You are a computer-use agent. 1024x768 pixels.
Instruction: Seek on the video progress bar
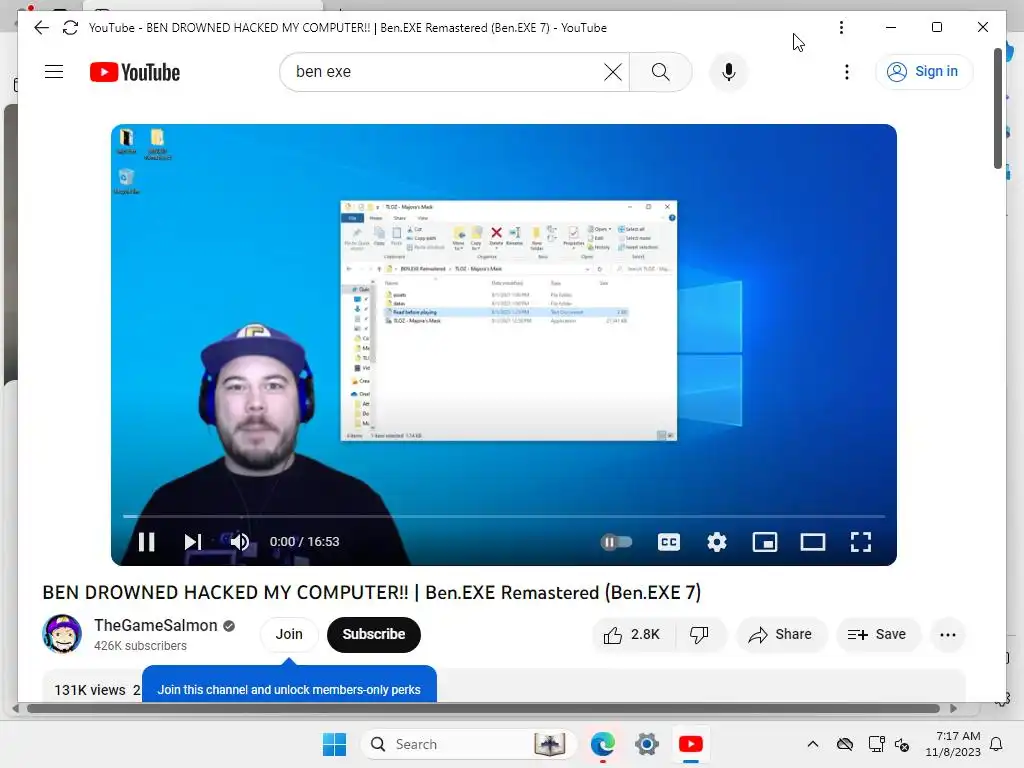coord(504,516)
